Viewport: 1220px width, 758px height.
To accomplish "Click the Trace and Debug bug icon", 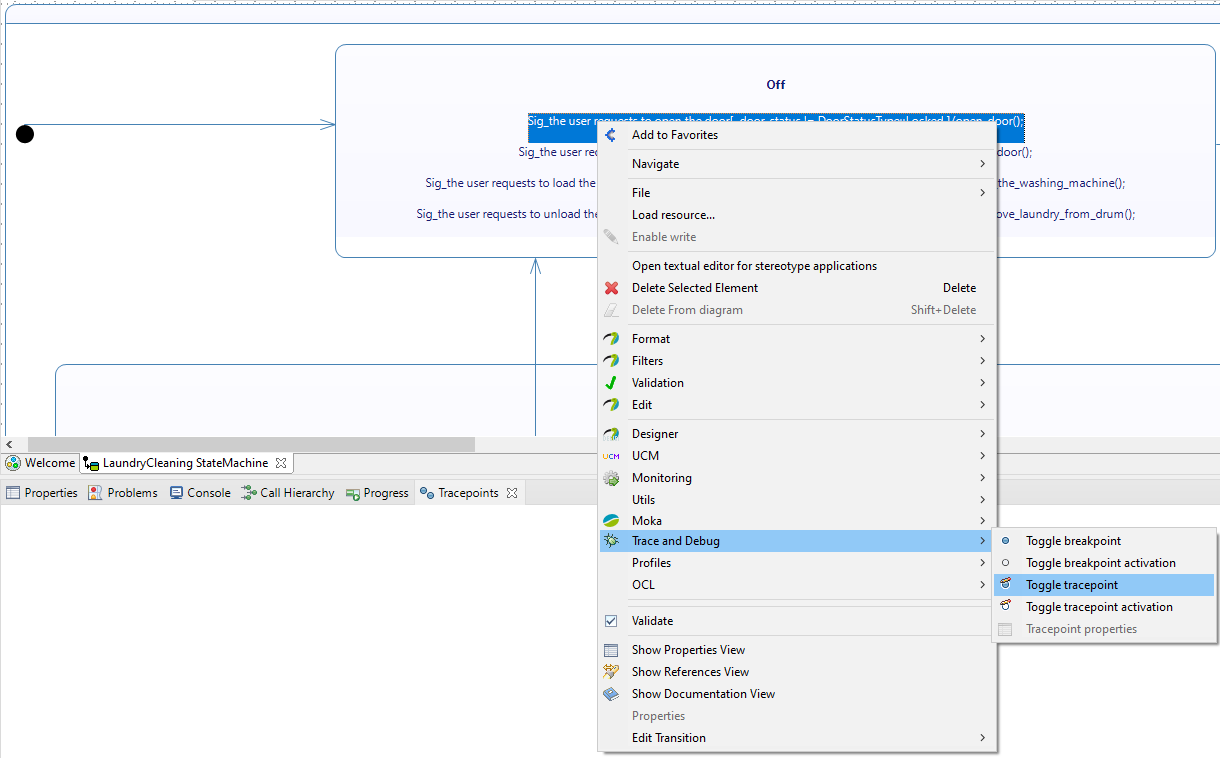I will [x=611, y=541].
